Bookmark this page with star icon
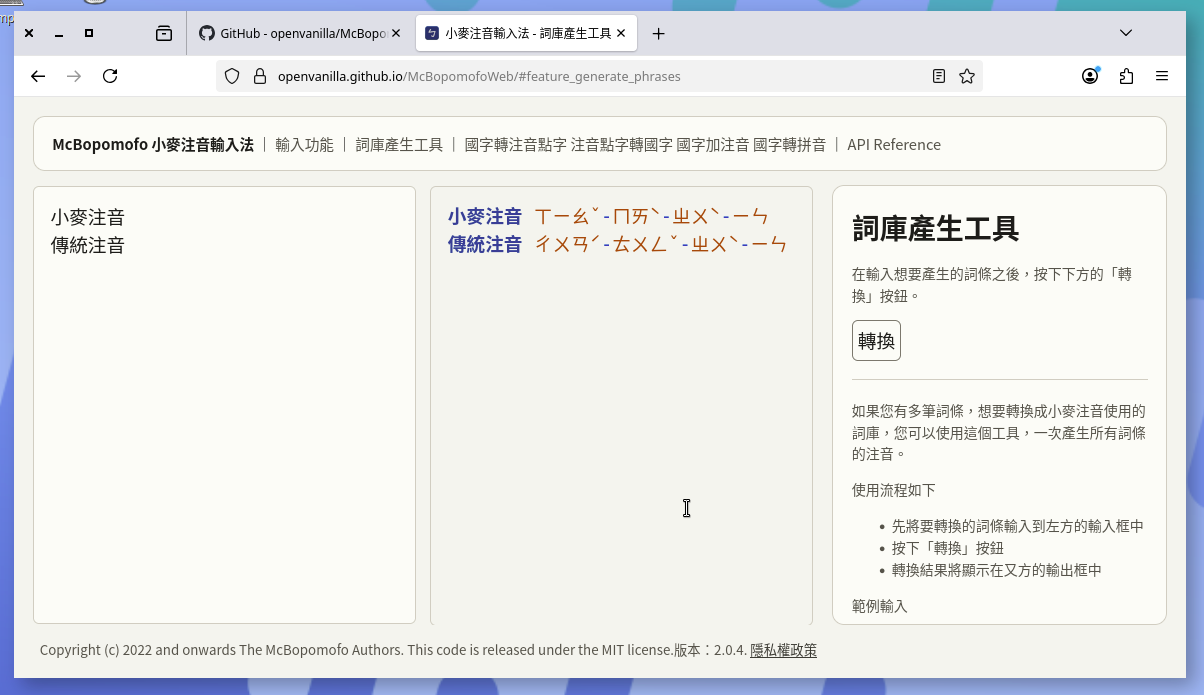Screen dimensions: 1204x695 [967, 76]
